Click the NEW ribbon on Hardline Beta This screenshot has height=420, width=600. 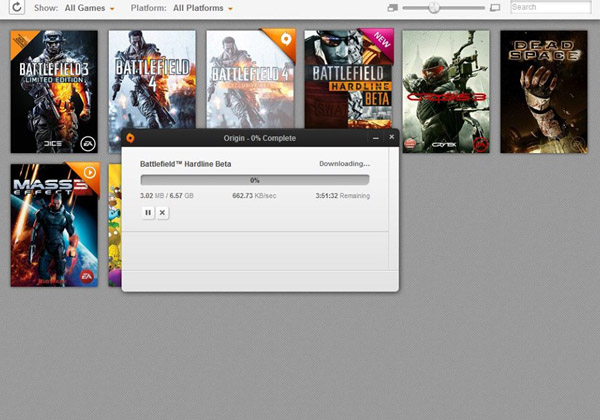[381, 41]
